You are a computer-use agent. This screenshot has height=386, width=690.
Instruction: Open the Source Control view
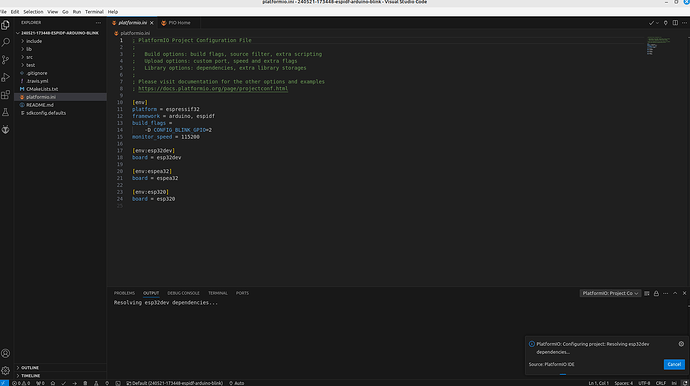(x=6, y=60)
